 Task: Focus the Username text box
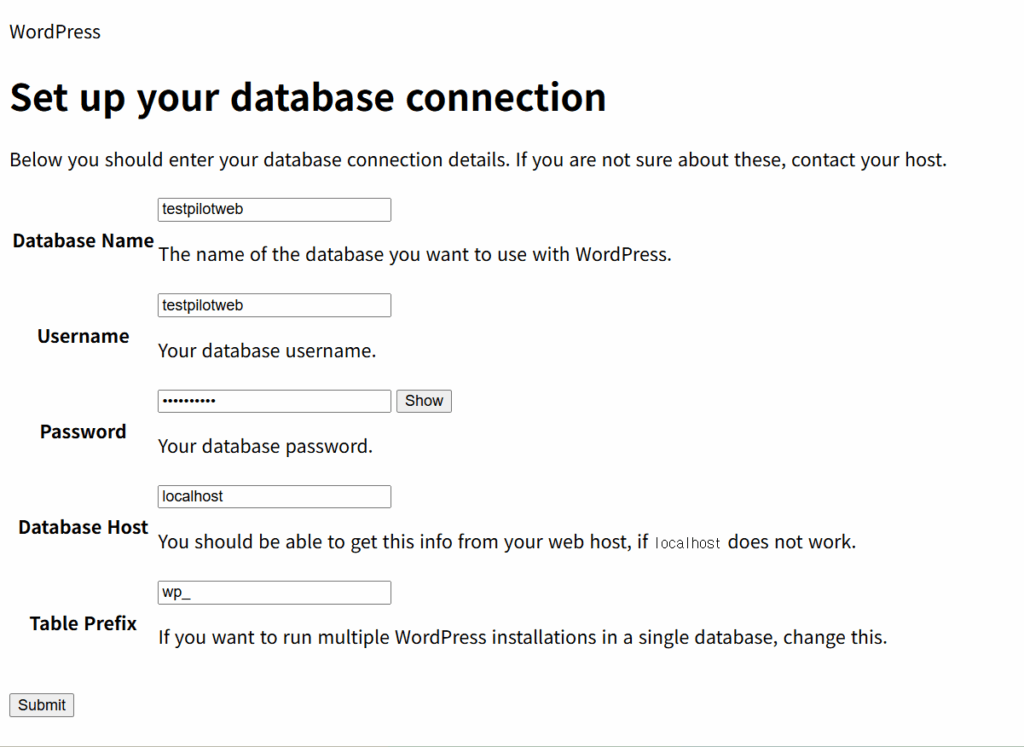pyautogui.click(x=274, y=306)
